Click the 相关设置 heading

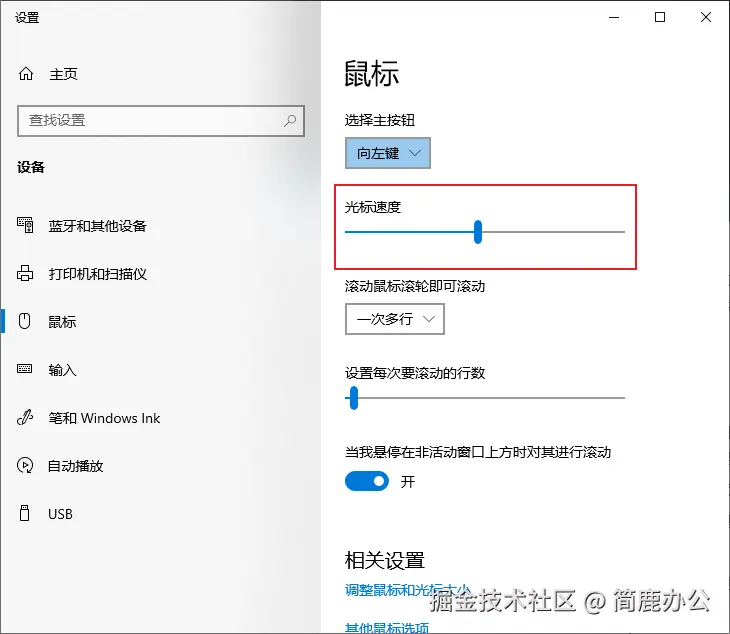click(x=385, y=560)
